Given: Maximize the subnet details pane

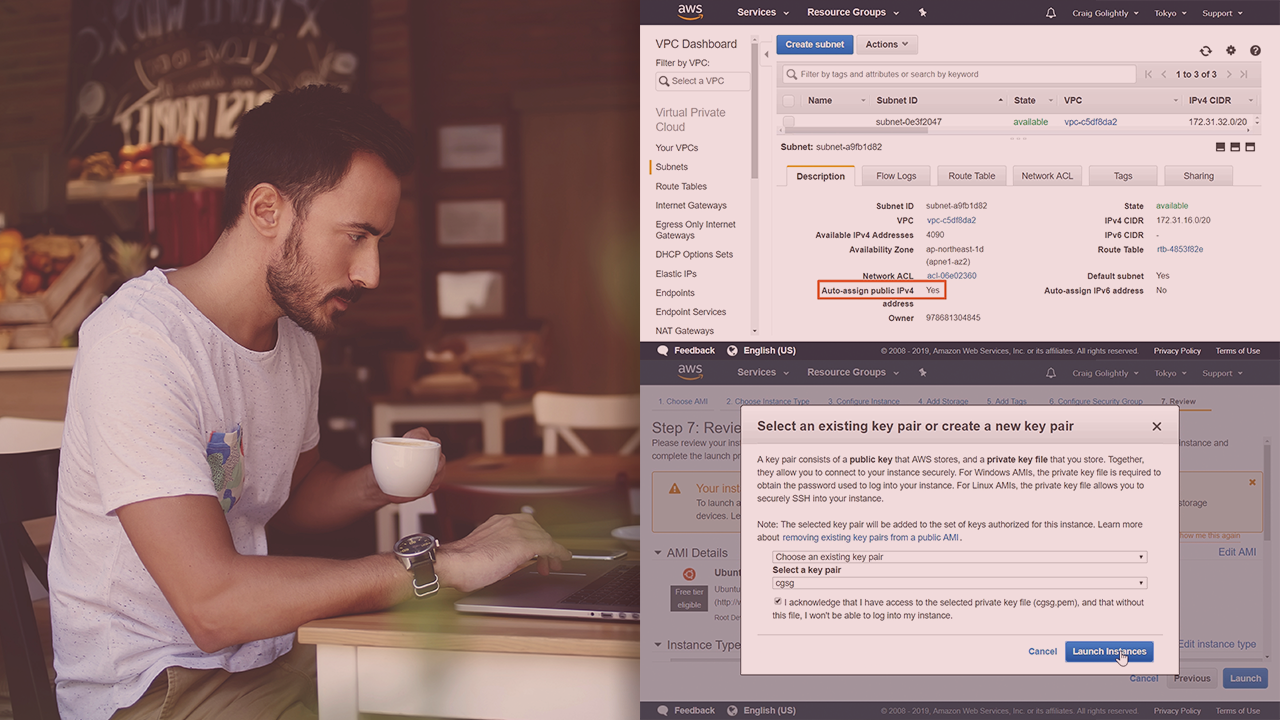Looking at the screenshot, I should click(x=1250, y=147).
